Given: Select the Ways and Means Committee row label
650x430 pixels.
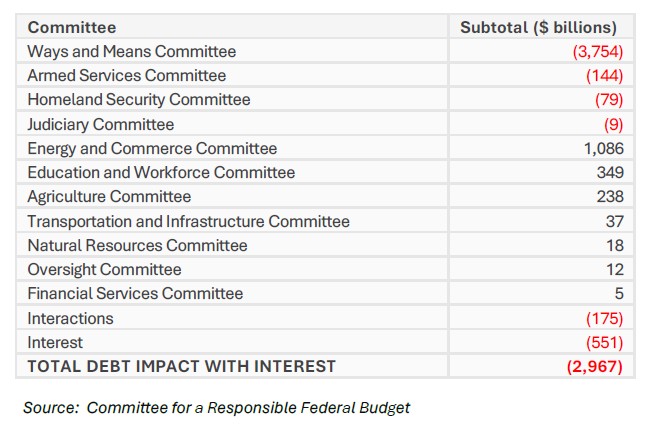Looking at the screenshot, I should [132, 51].
